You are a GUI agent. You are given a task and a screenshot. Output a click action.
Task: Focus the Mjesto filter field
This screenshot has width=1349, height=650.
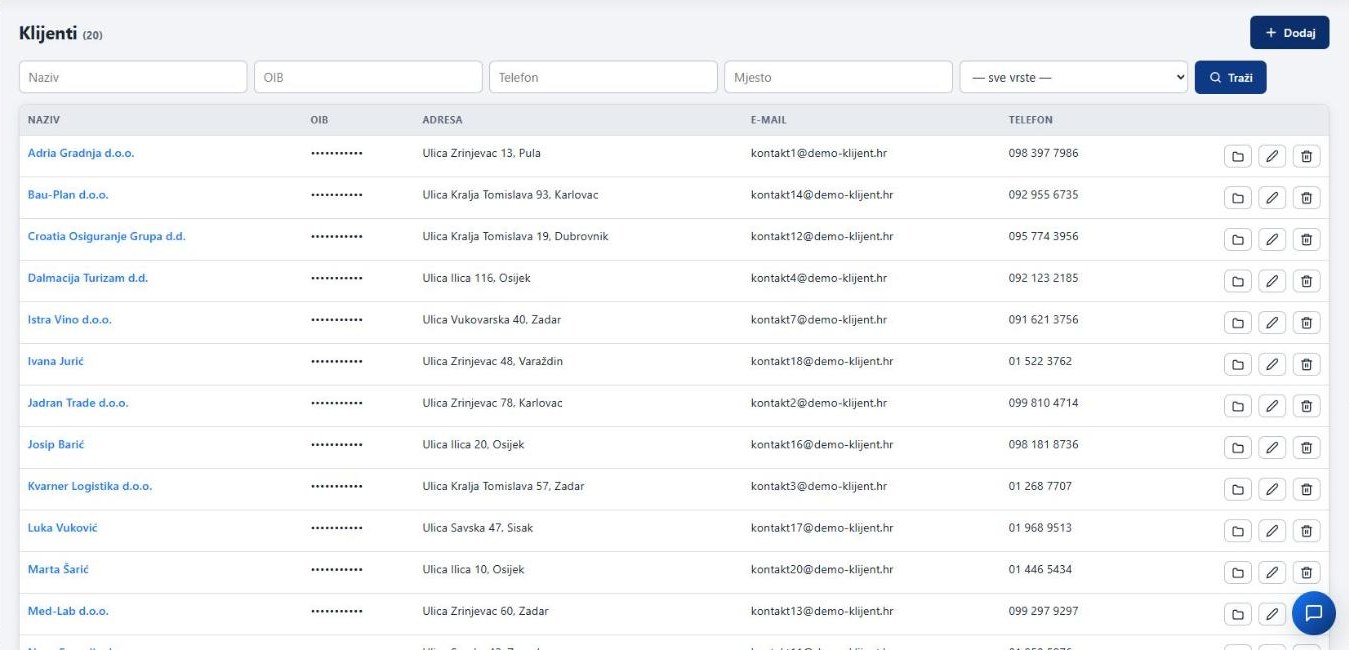coord(838,77)
